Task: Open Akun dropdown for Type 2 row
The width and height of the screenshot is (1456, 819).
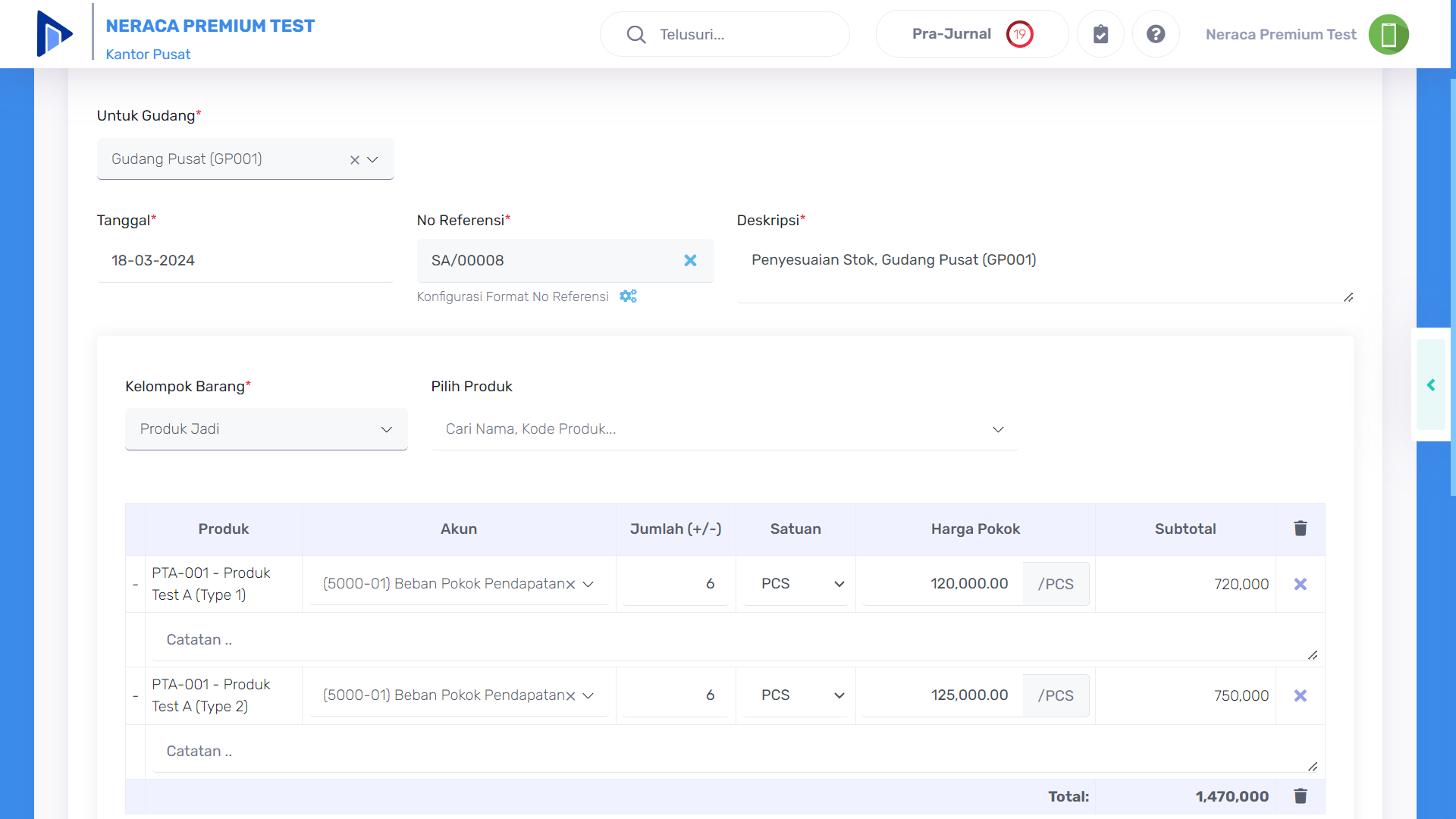Action: (x=588, y=695)
